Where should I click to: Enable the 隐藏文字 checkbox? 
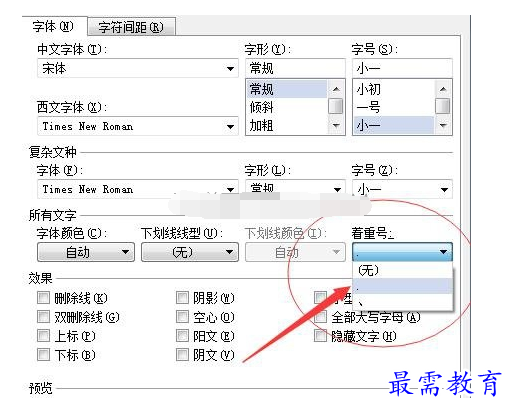pyautogui.click(x=321, y=336)
